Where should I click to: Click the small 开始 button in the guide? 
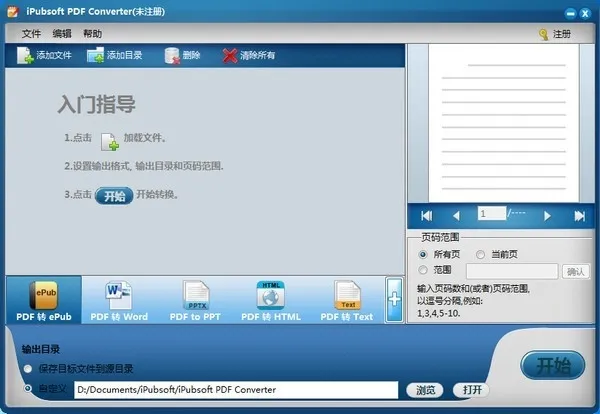click(114, 196)
